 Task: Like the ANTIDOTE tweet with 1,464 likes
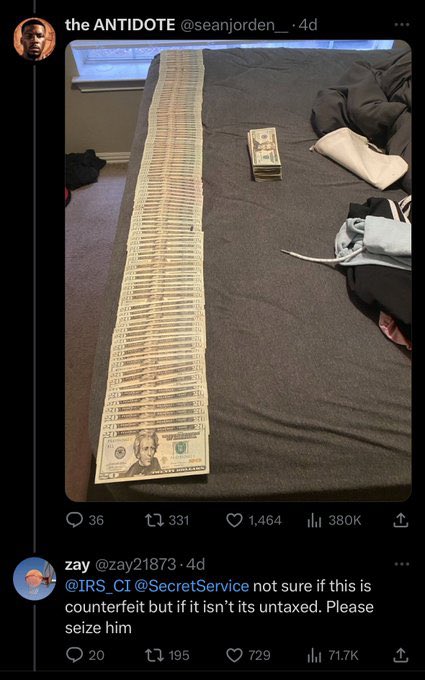(255, 520)
